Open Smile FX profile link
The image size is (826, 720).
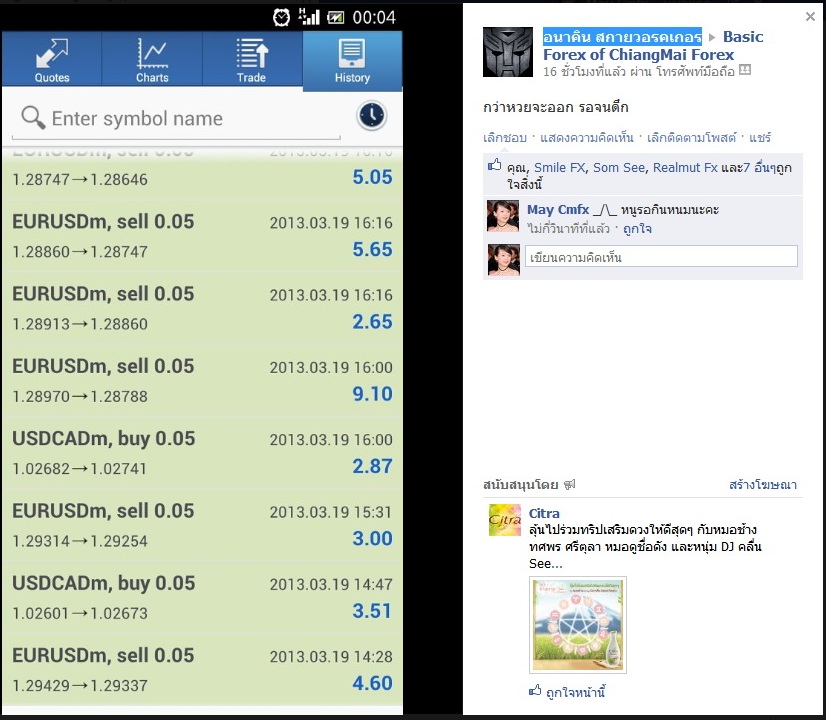click(559, 167)
